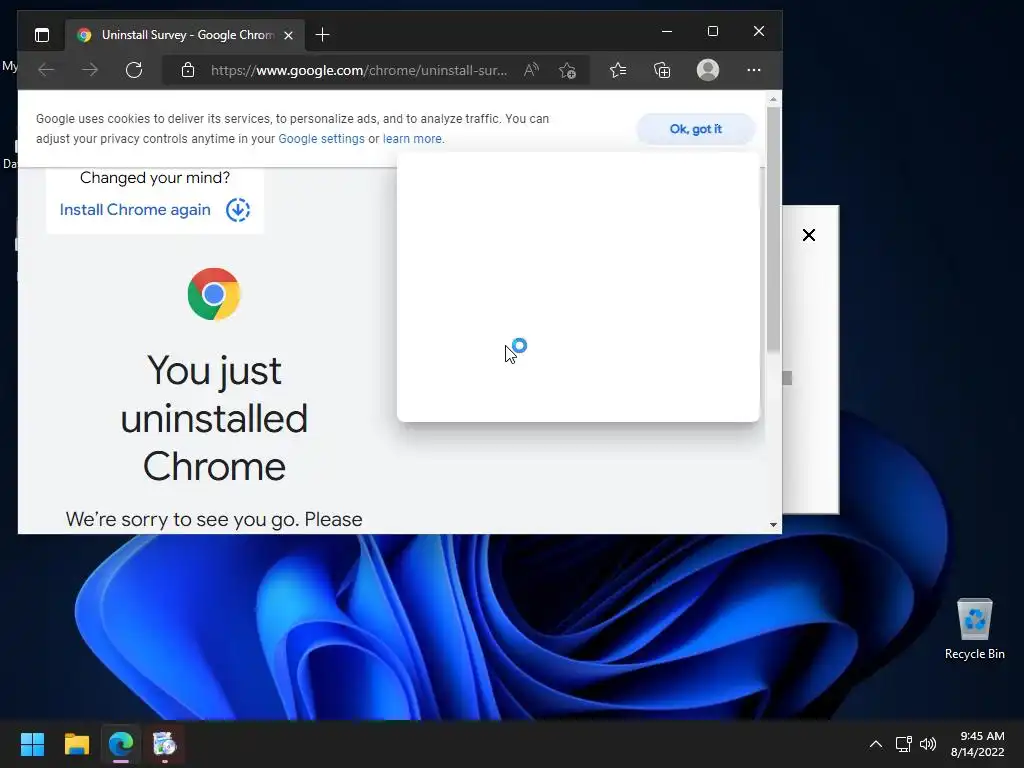Open the Edge tab actions menu icon

(42, 35)
